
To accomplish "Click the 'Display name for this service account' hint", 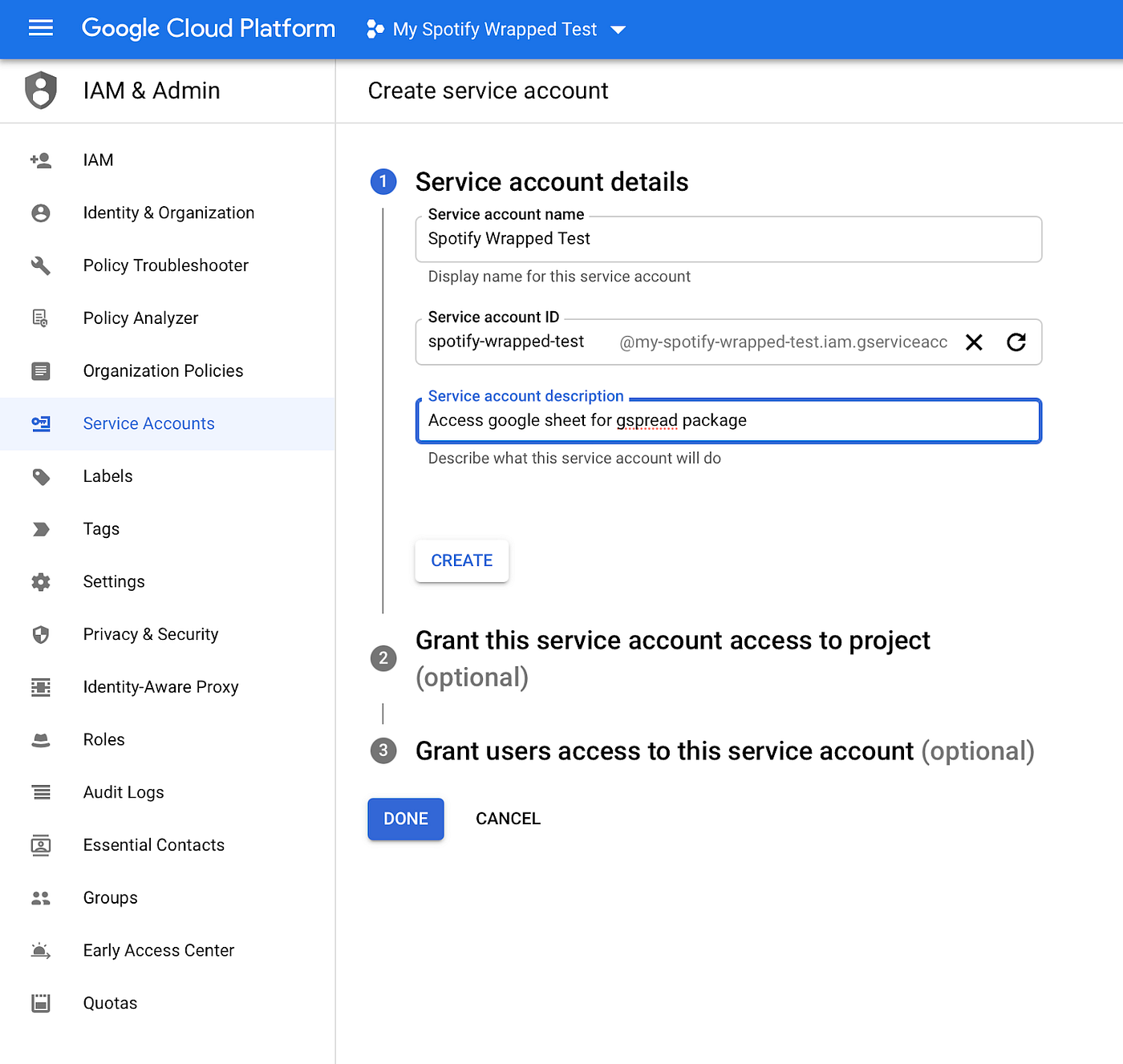I will pyautogui.click(x=559, y=277).
